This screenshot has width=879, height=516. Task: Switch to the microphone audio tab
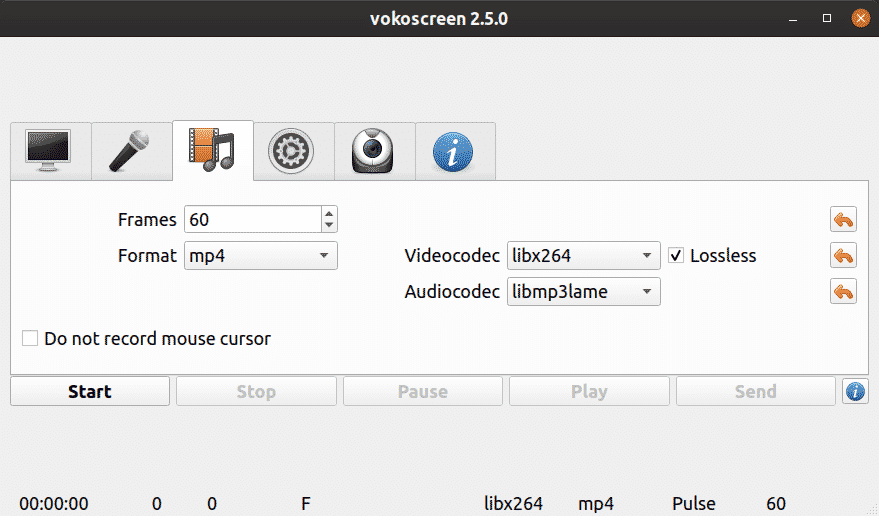pos(131,151)
